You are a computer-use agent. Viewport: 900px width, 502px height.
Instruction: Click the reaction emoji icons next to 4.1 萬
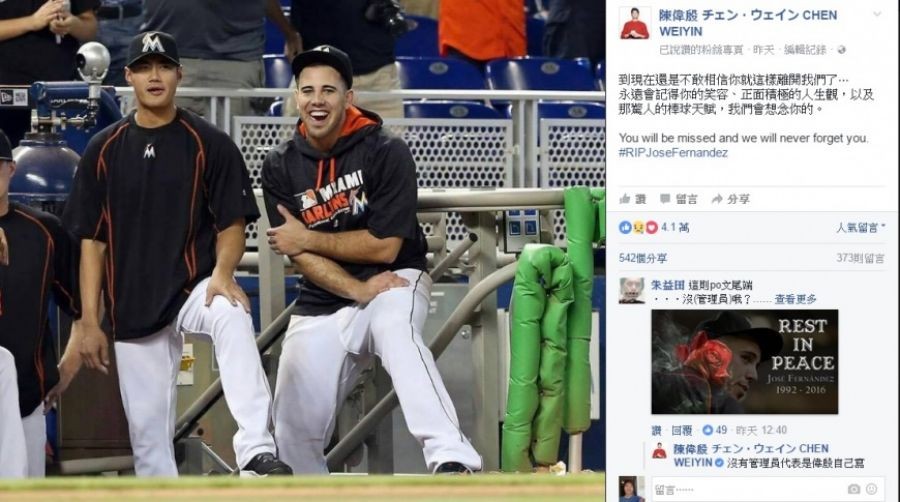point(638,227)
